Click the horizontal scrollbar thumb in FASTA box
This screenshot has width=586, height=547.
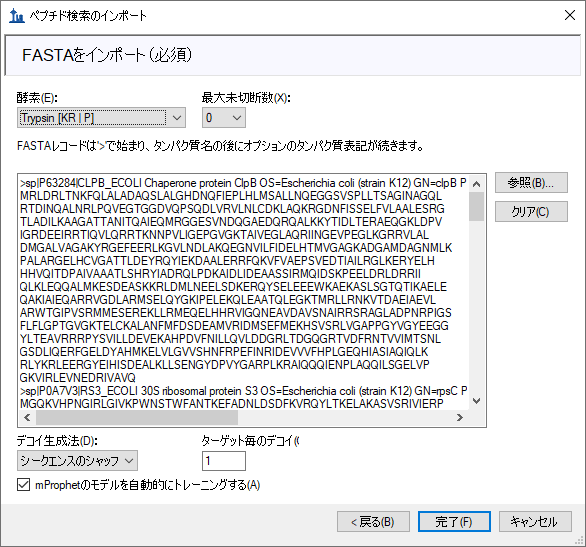(137, 417)
